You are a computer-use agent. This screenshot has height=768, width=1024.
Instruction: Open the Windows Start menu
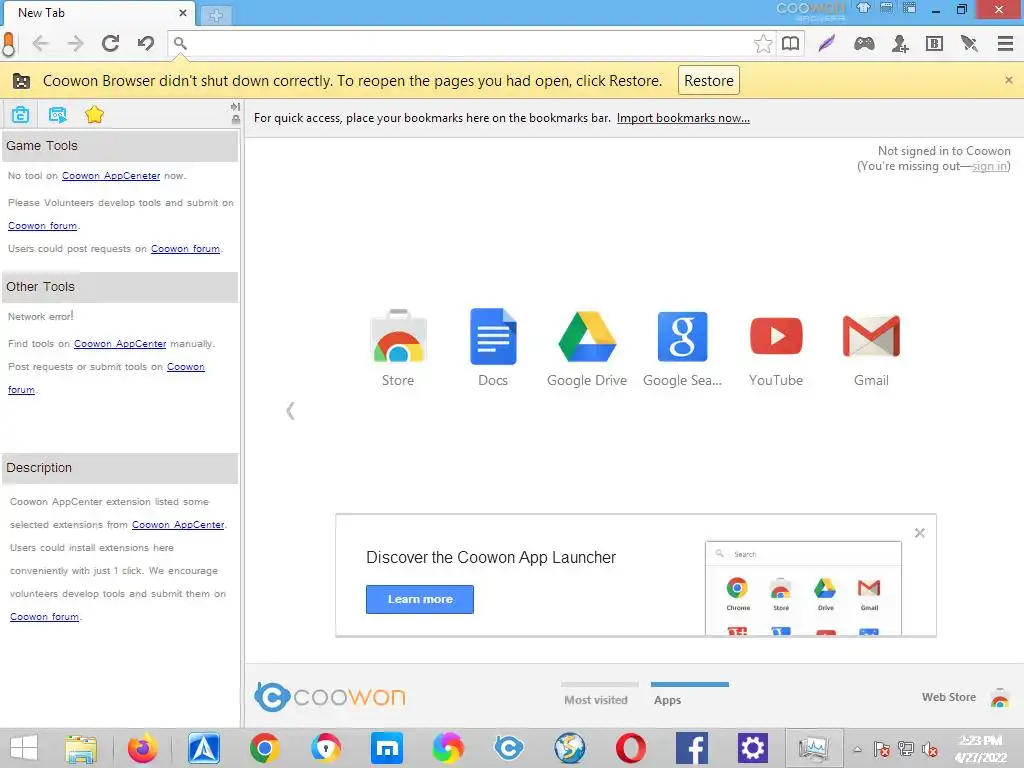[24, 748]
